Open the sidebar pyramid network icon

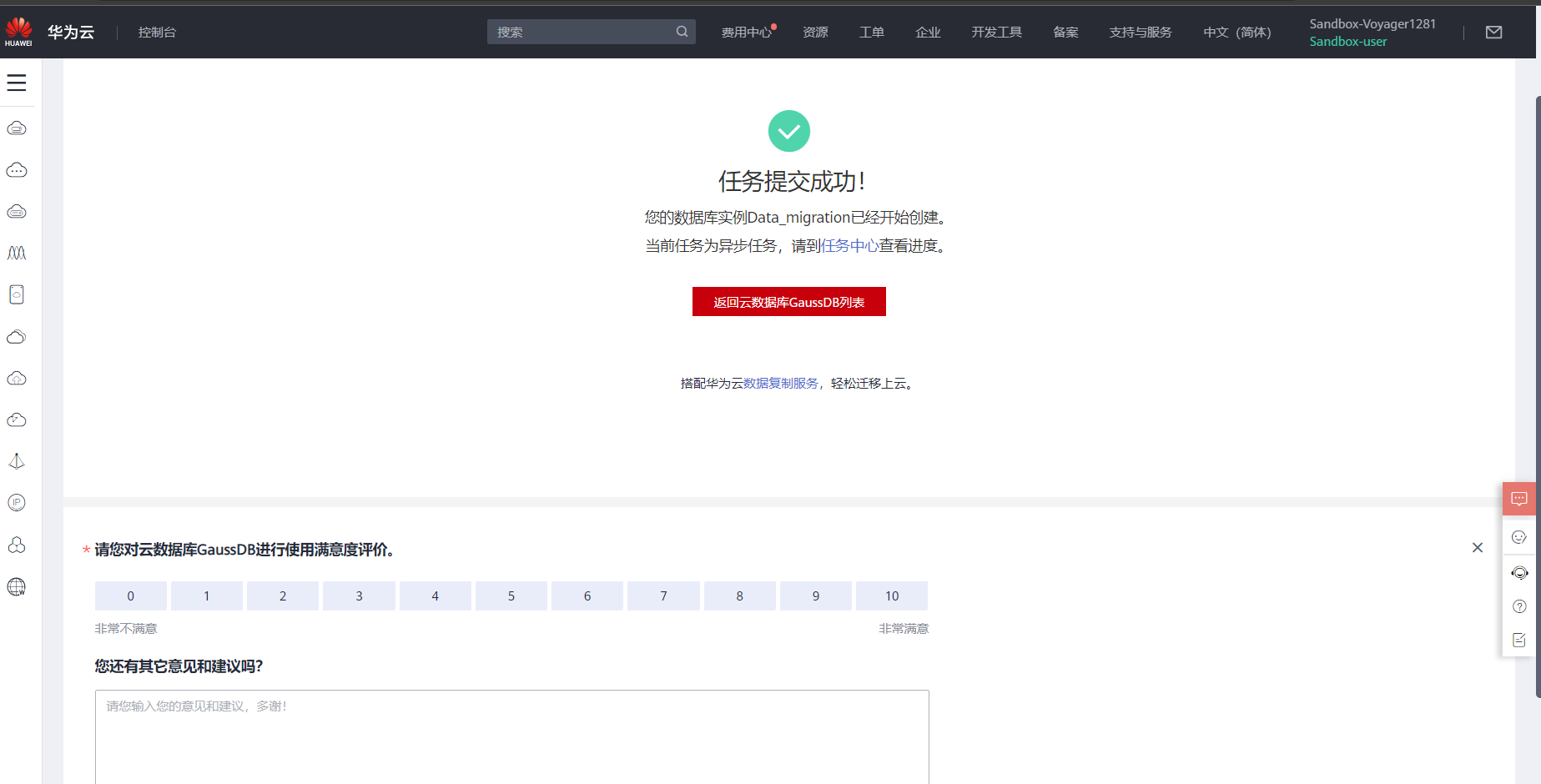coord(17,461)
